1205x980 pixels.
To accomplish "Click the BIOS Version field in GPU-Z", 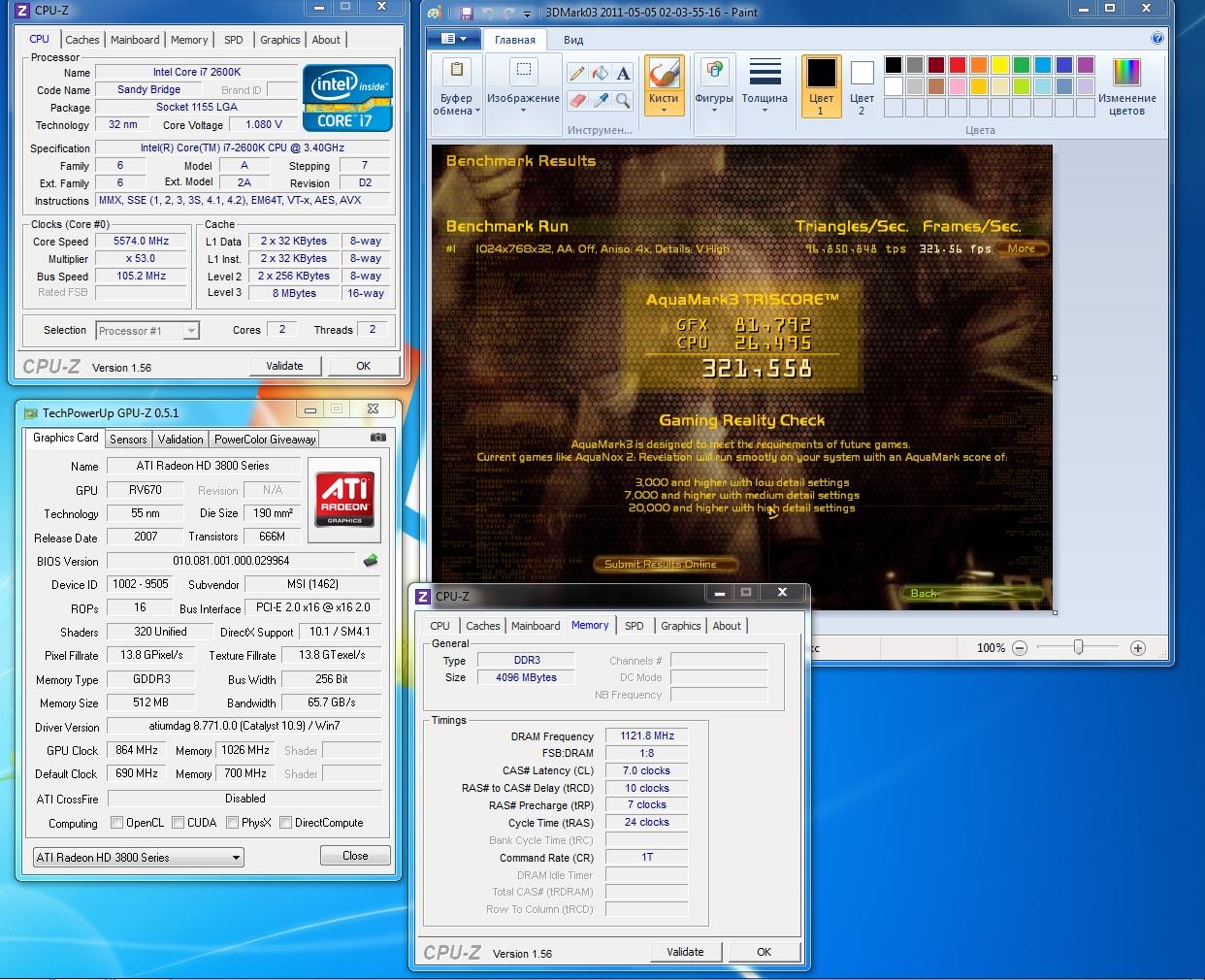I will click(x=231, y=561).
